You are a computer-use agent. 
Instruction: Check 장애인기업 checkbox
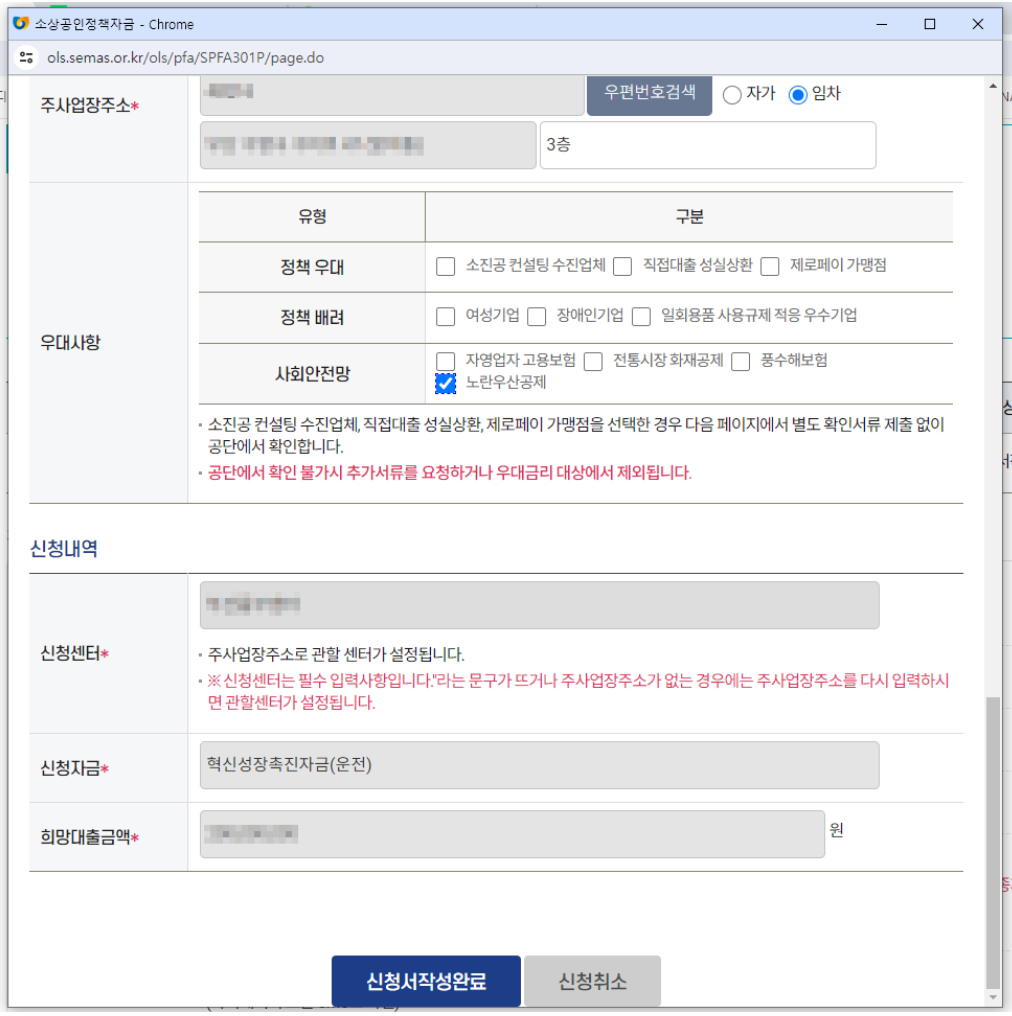pos(536,317)
